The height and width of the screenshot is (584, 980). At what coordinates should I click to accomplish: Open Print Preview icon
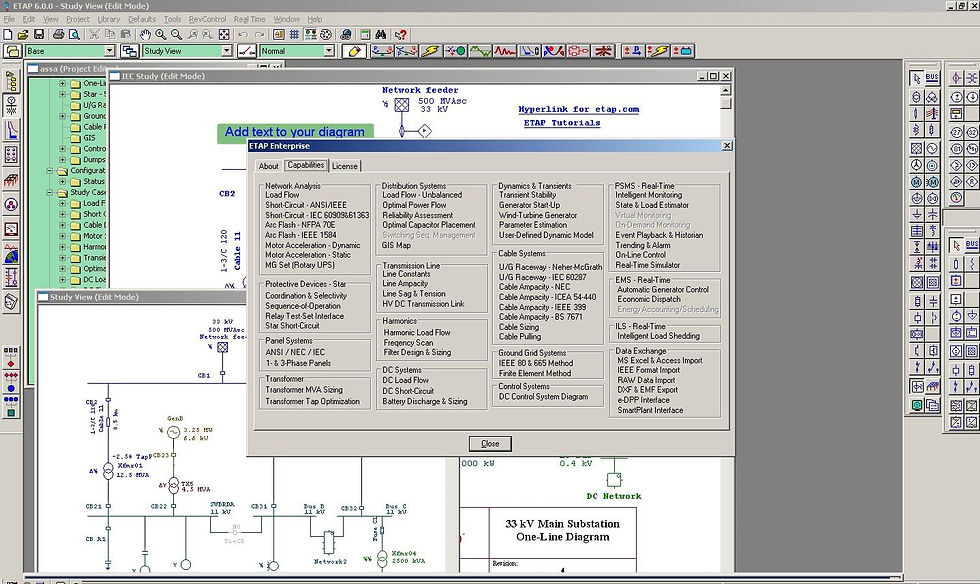coord(74,35)
